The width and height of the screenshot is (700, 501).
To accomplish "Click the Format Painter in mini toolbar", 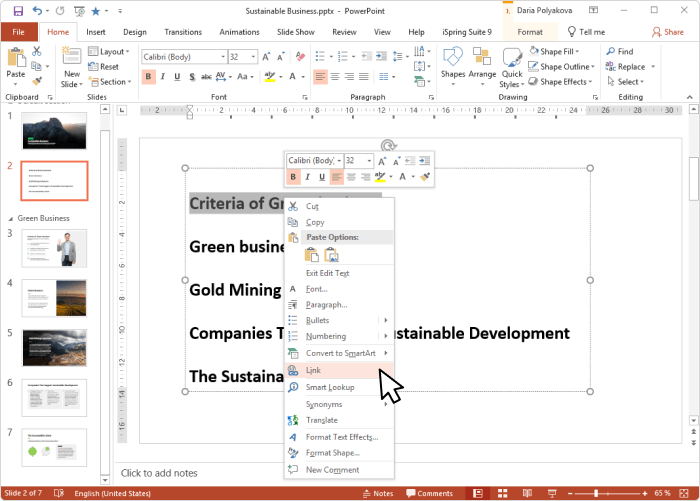I will click(425, 177).
